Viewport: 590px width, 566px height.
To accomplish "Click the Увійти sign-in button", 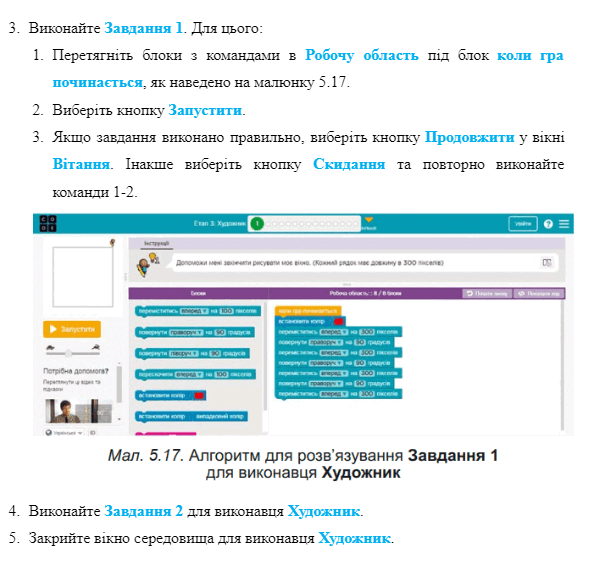I will click(523, 224).
